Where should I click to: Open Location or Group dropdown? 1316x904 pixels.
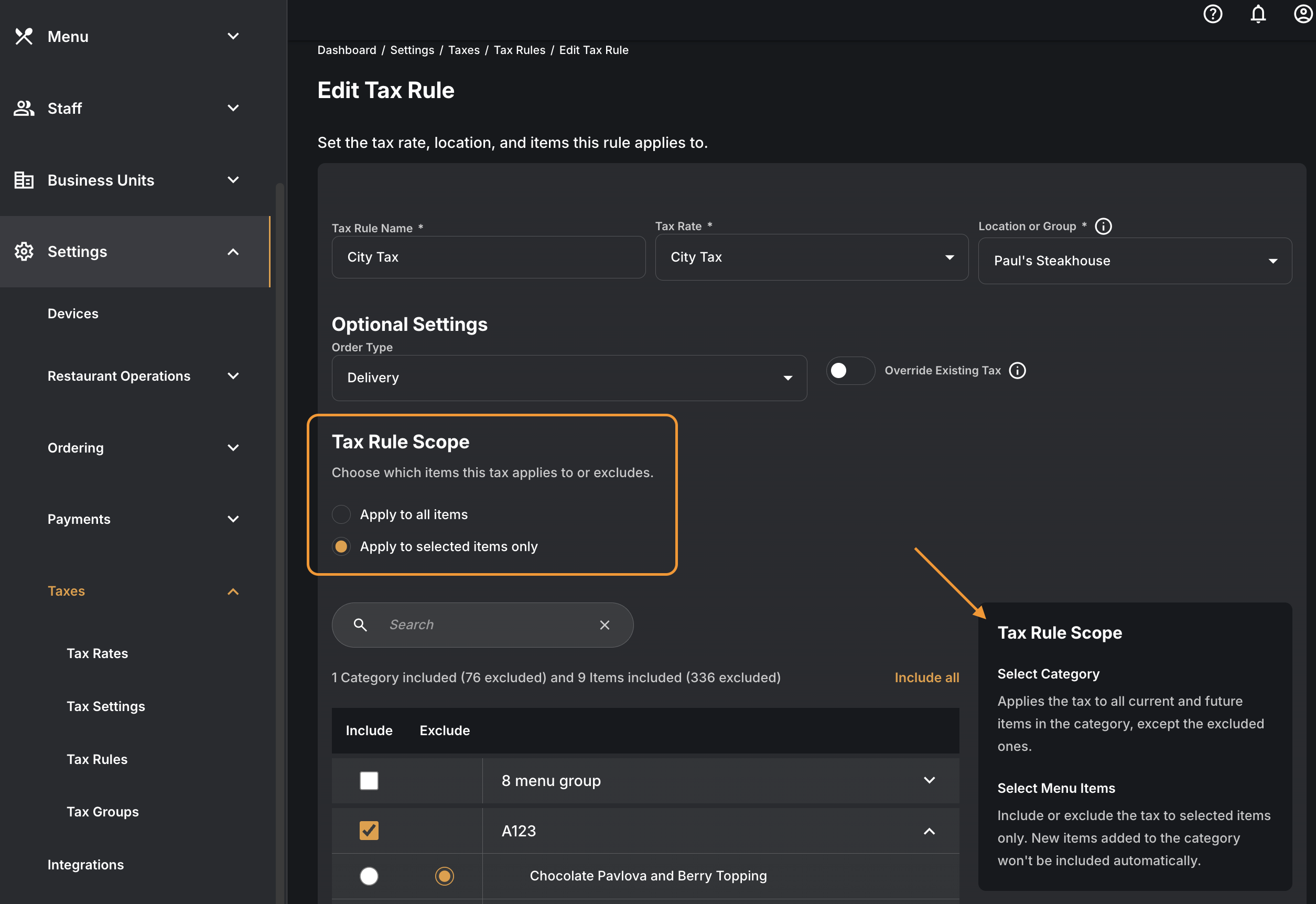tap(1135, 261)
